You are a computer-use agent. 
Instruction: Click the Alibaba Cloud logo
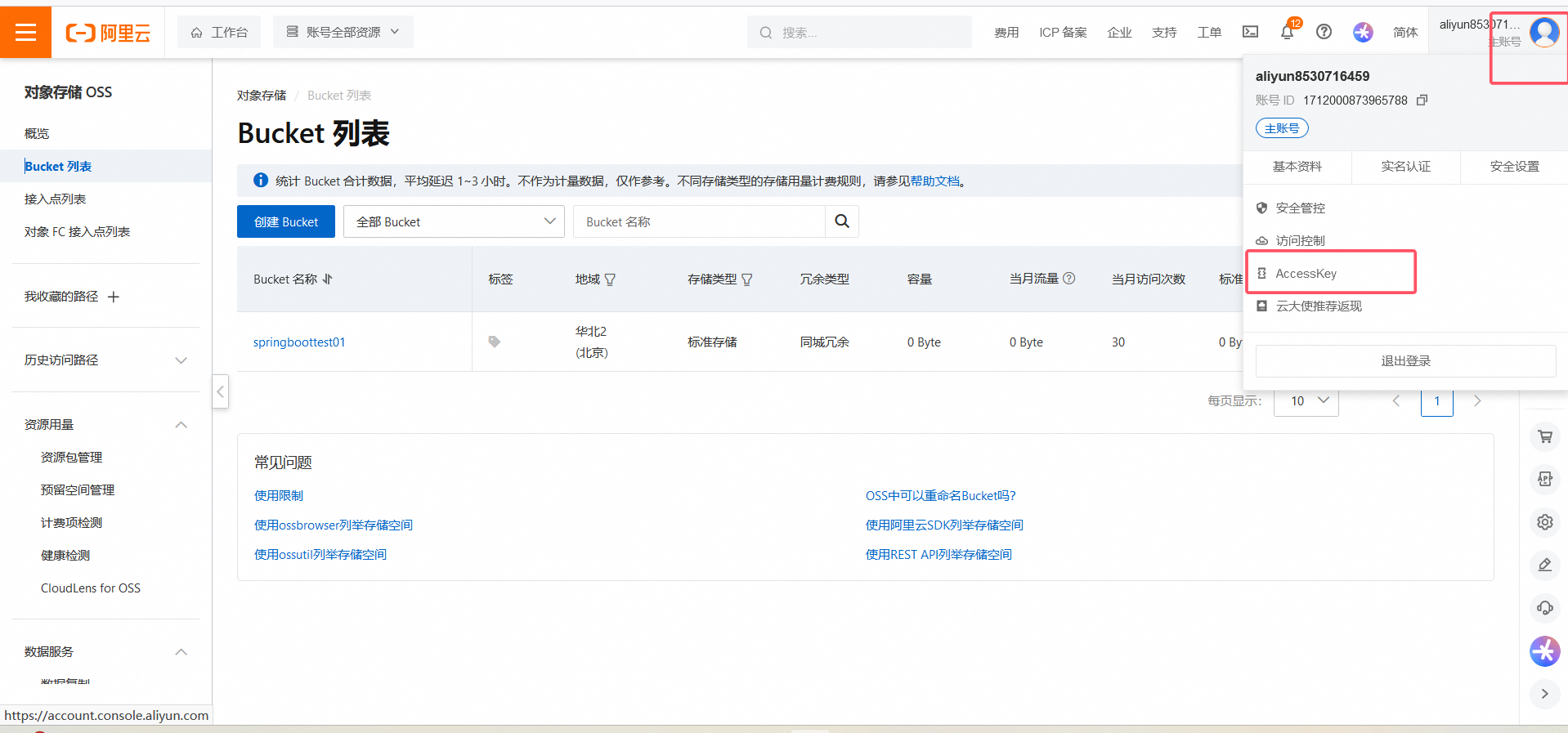tap(108, 33)
